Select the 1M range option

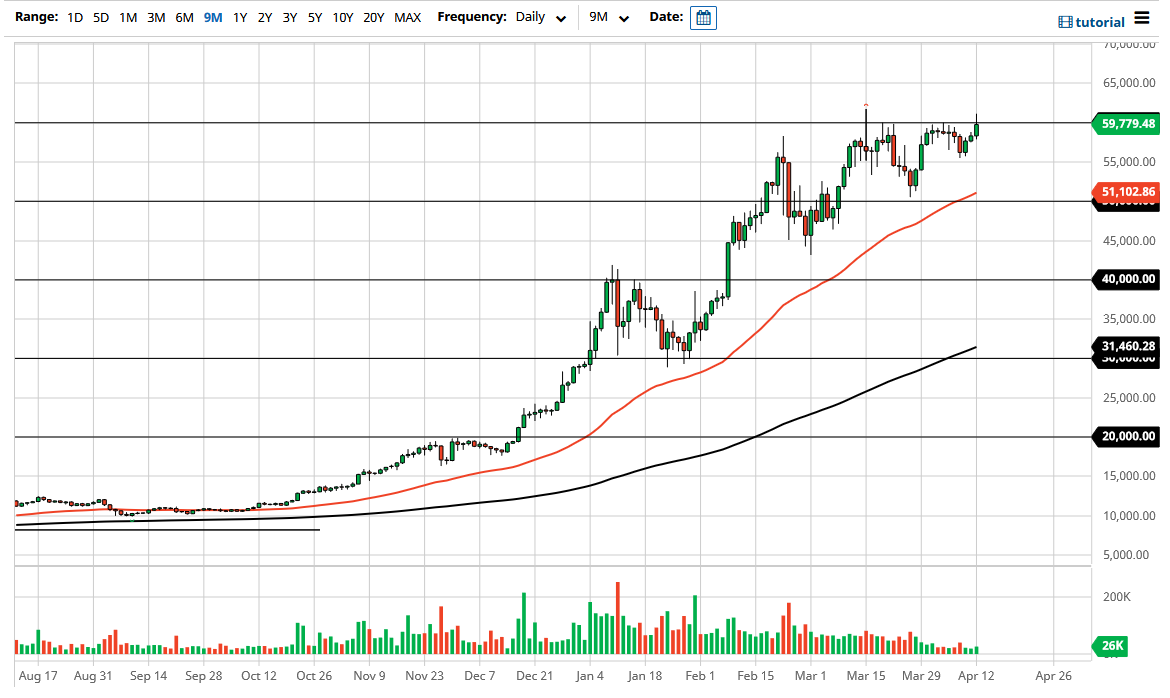[126, 17]
